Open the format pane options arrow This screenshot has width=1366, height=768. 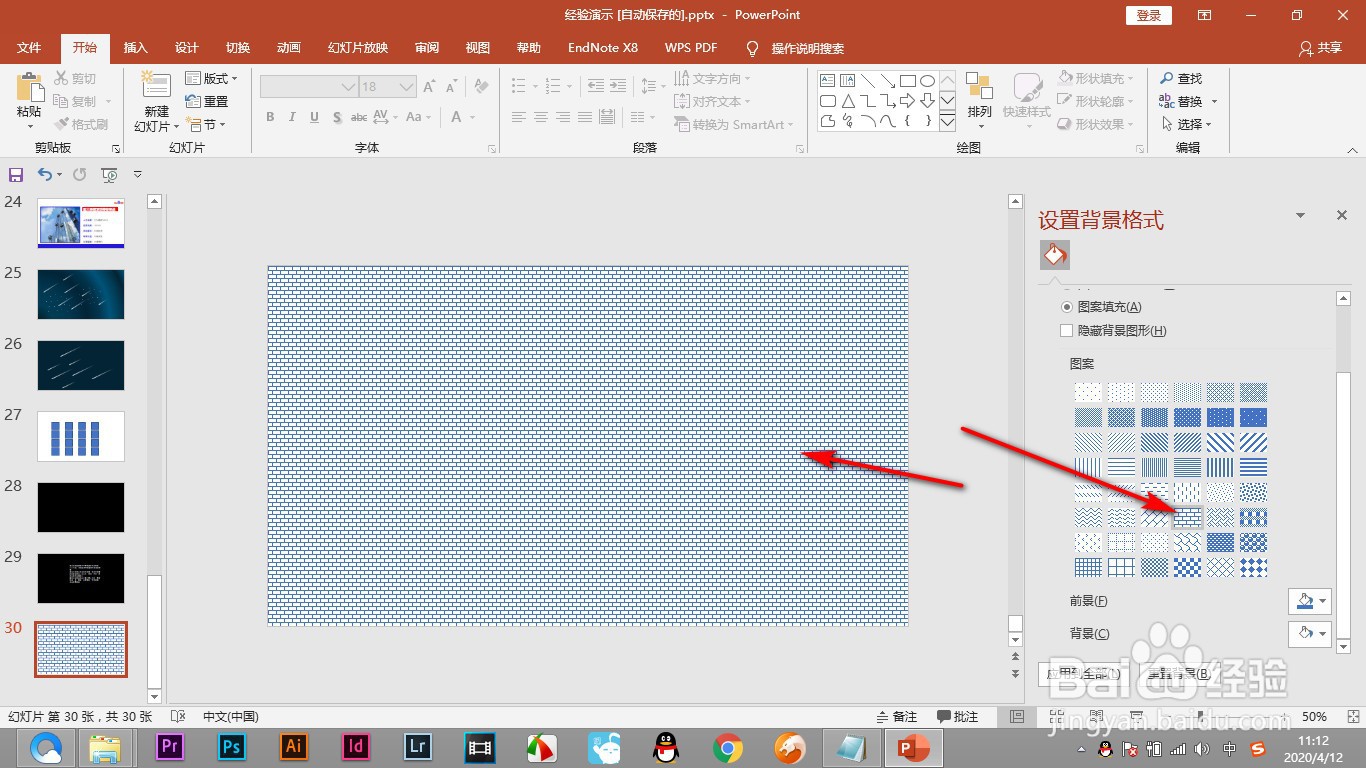pos(1300,215)
